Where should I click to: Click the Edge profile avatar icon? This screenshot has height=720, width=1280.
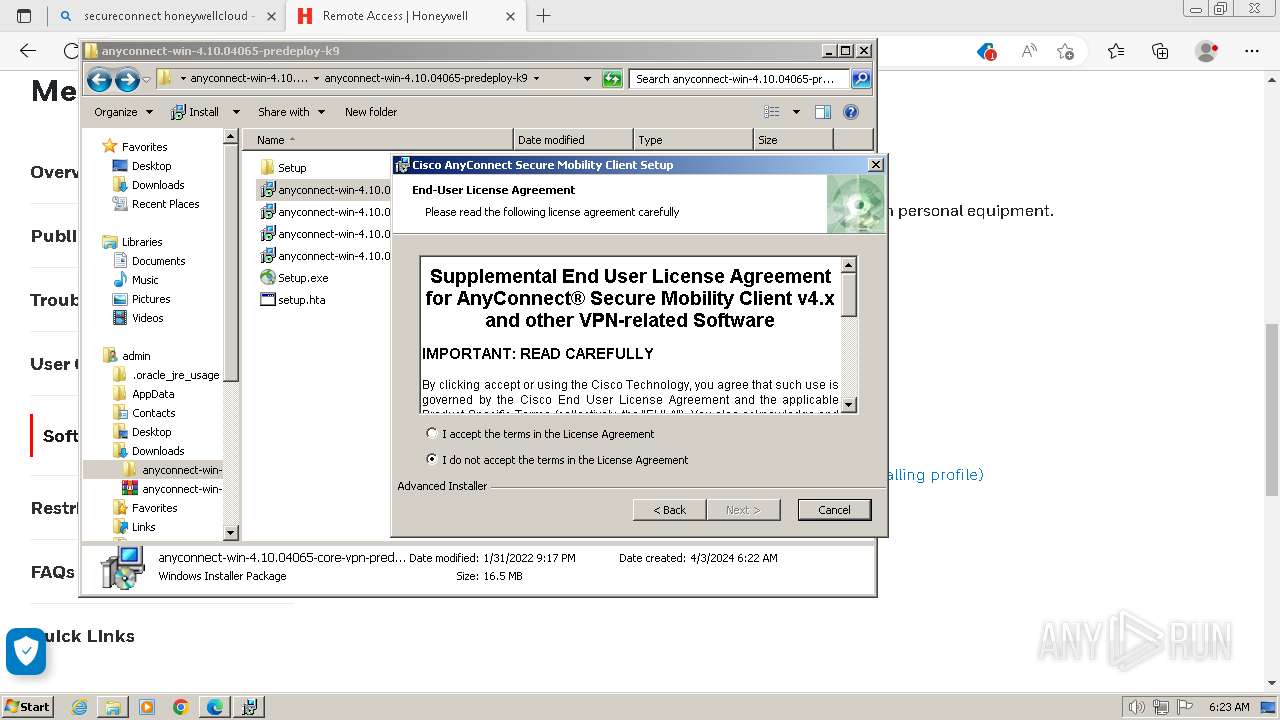tap(1207, 51)
